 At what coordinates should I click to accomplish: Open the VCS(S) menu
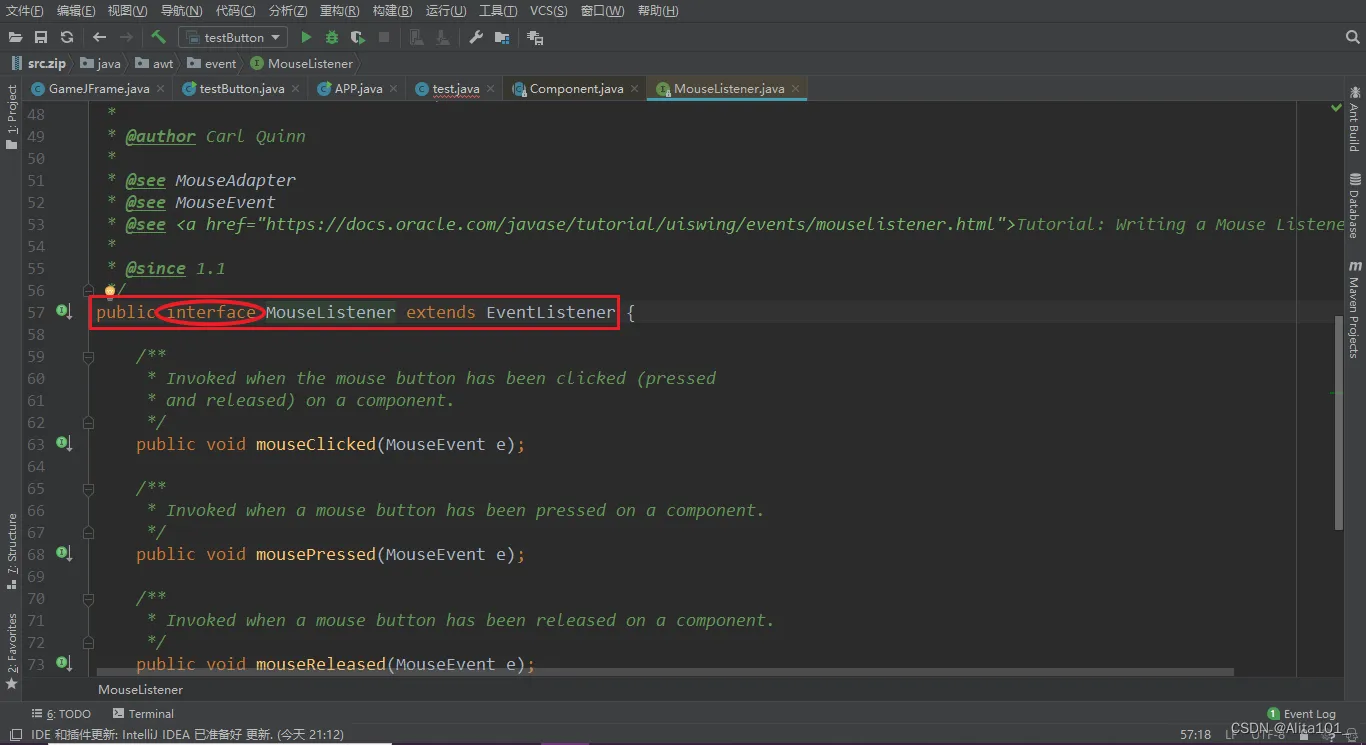tap(548, 11)
